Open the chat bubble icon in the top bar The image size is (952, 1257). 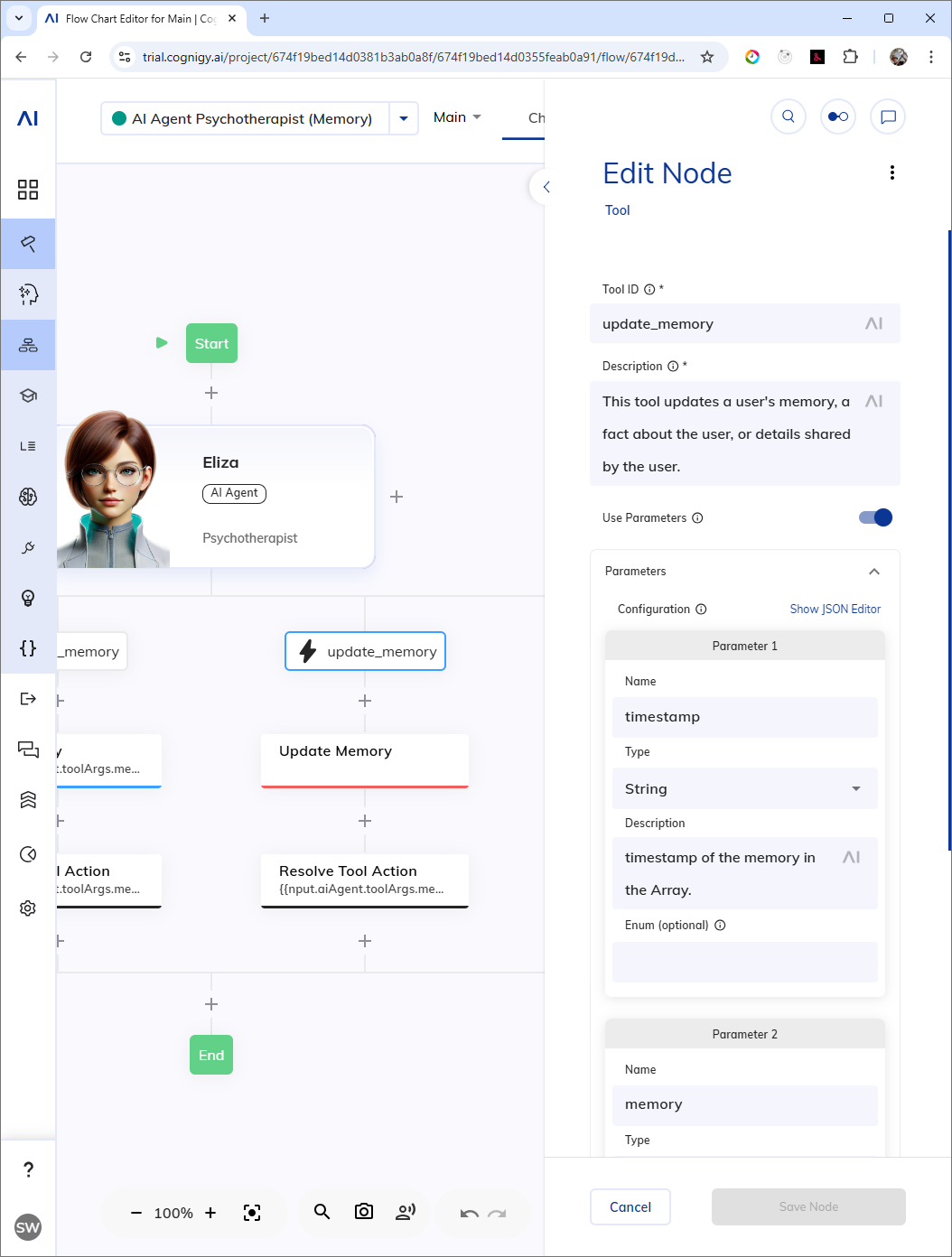[888, 116]
